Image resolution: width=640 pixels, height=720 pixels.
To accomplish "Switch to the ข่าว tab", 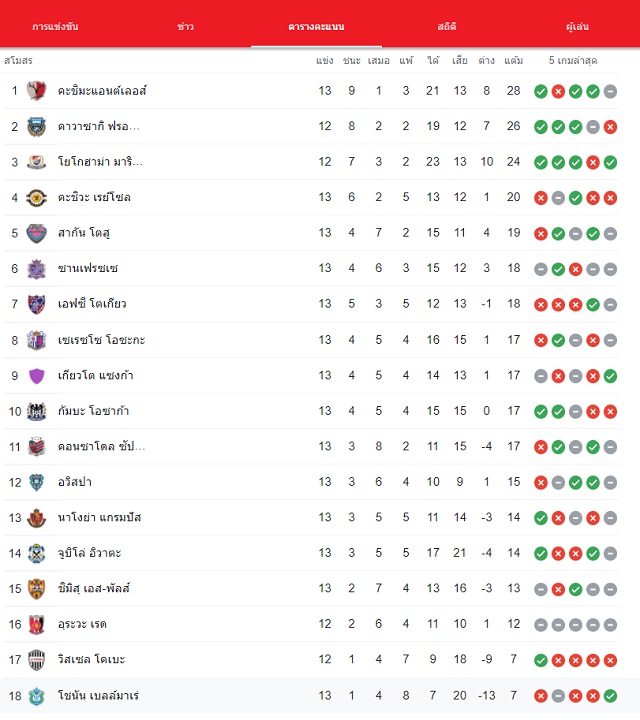I will click(185, 26).
